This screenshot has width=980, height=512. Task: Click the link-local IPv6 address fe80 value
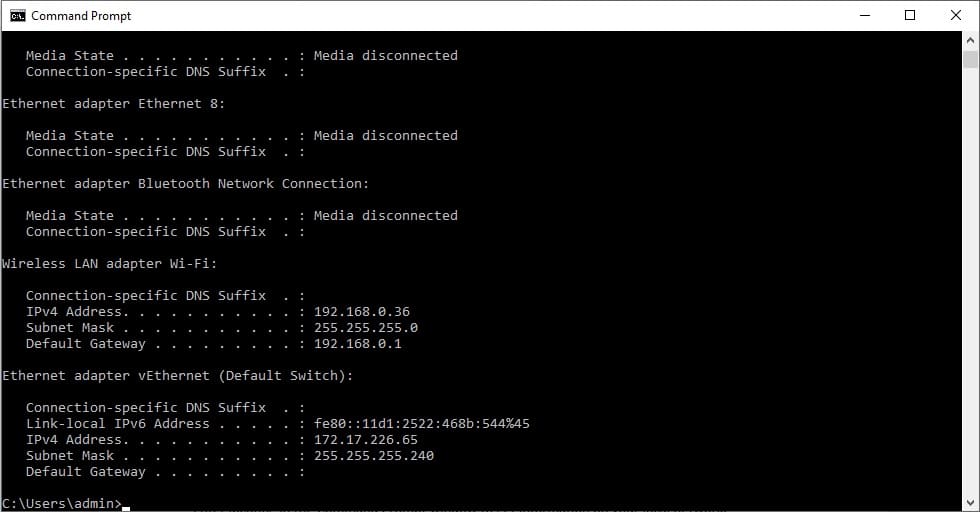click(422, 423)
